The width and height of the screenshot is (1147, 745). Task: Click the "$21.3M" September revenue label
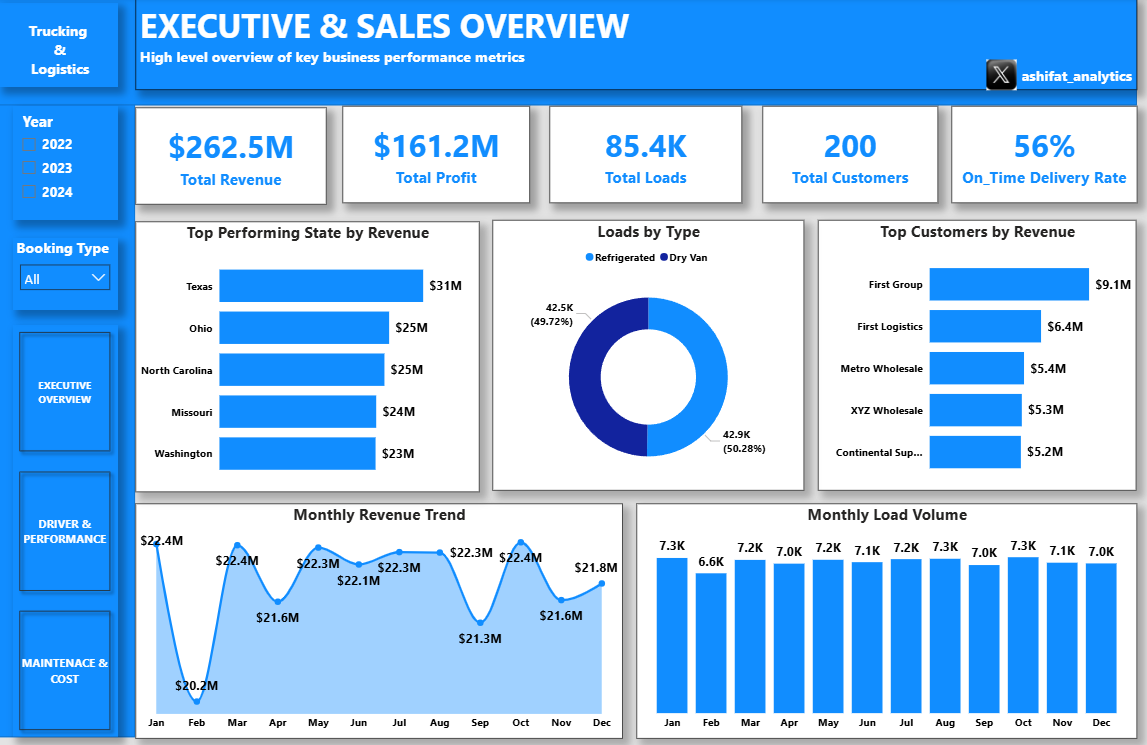[480, 639]
